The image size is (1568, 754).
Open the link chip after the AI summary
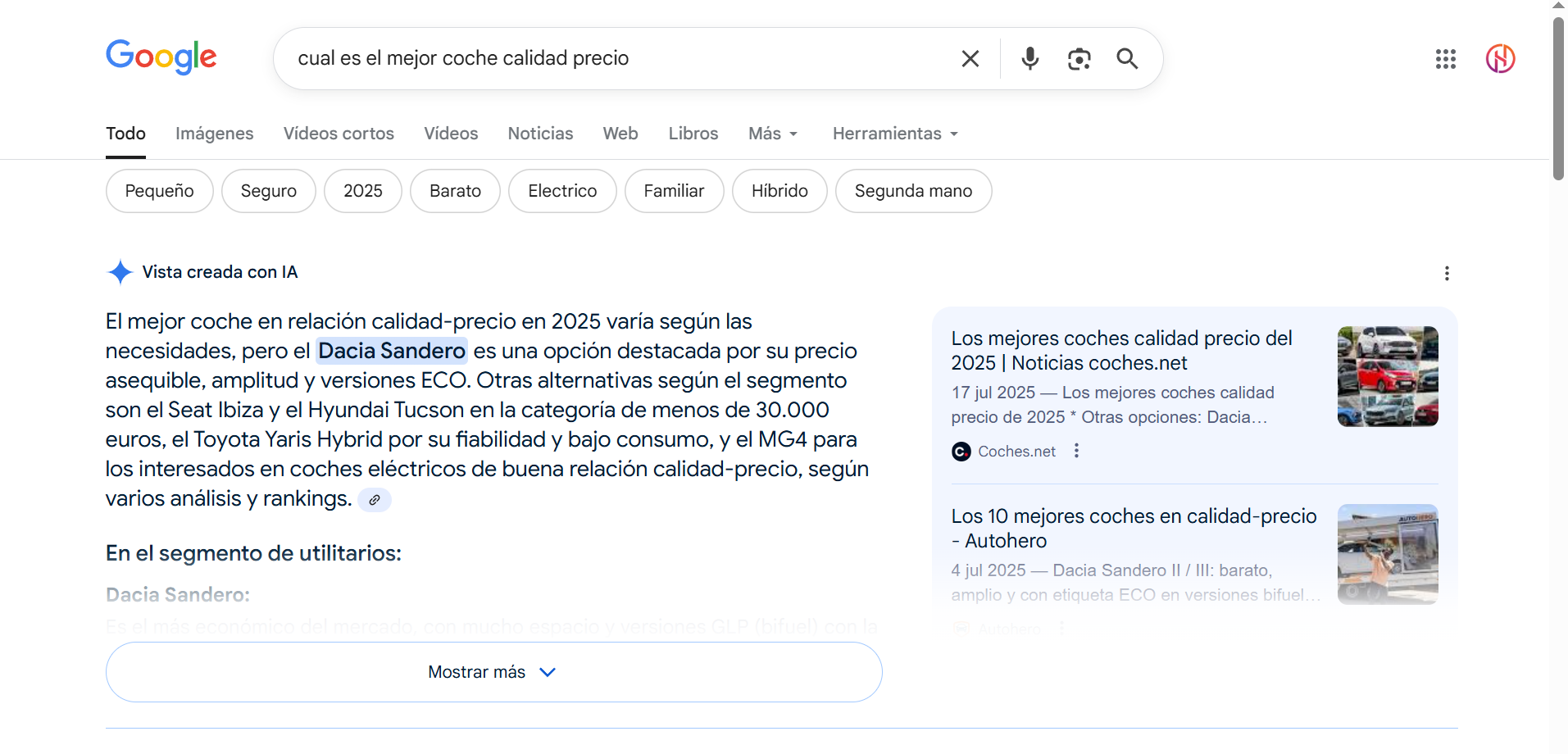point(375,499)
